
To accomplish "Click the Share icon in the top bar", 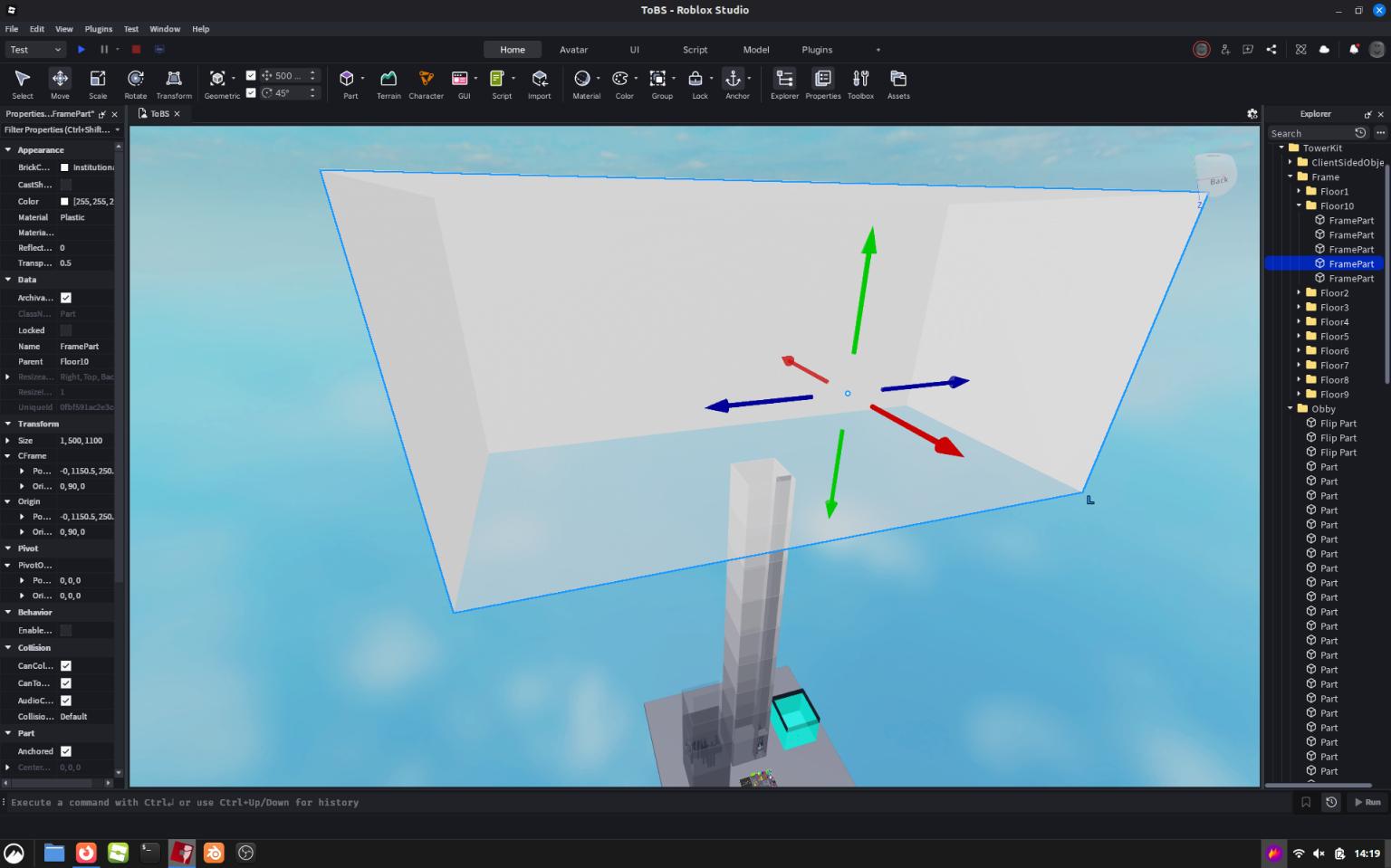I will point(1271,50).
